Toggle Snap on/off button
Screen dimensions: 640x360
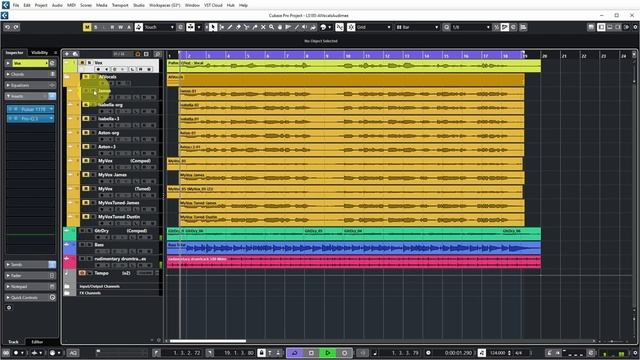[x=351, y=27]
